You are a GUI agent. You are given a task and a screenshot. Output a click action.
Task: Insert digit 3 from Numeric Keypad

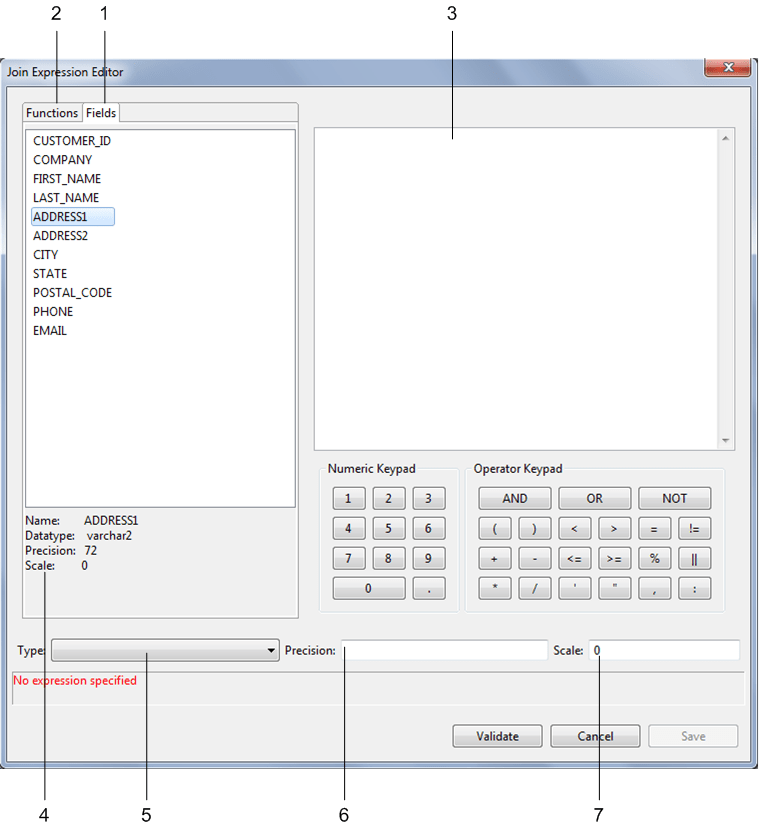(x=429, y=498)
